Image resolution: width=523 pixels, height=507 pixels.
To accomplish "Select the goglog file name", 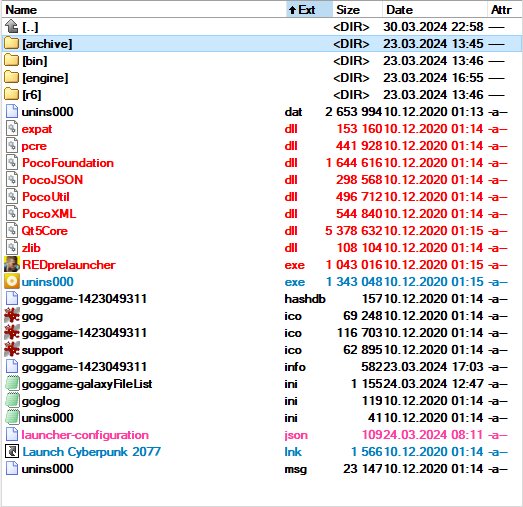I will (41, 401).
